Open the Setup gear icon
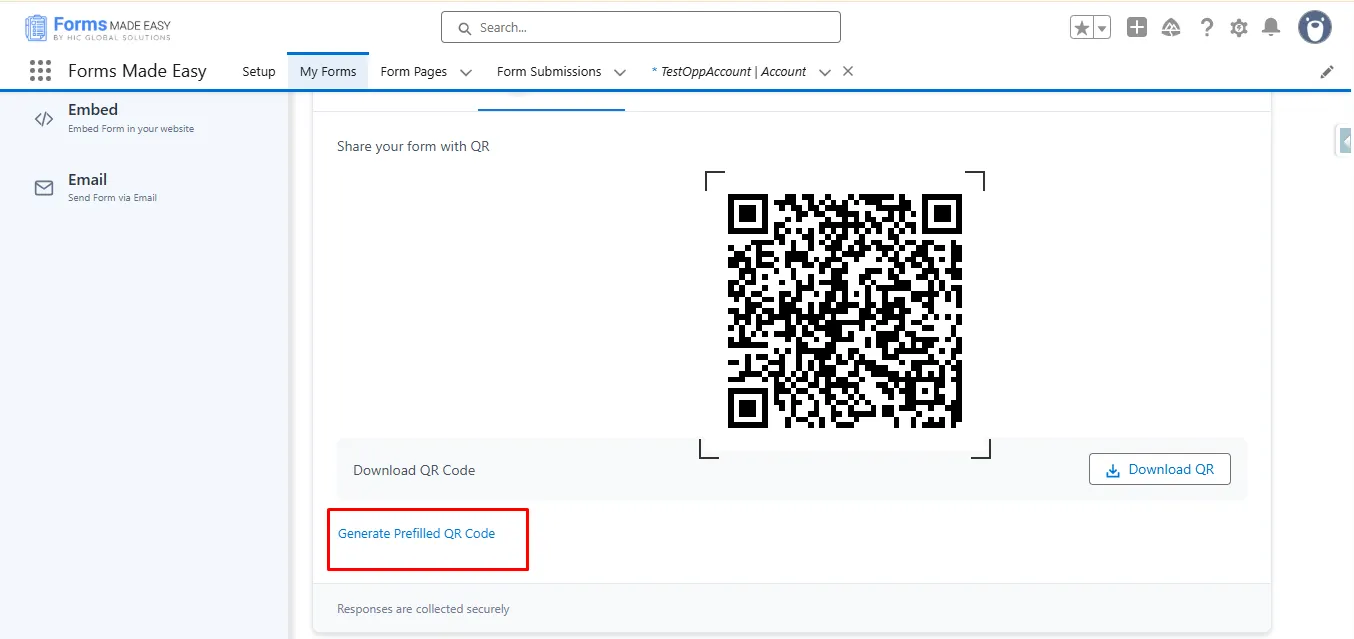 point(1239,28)
